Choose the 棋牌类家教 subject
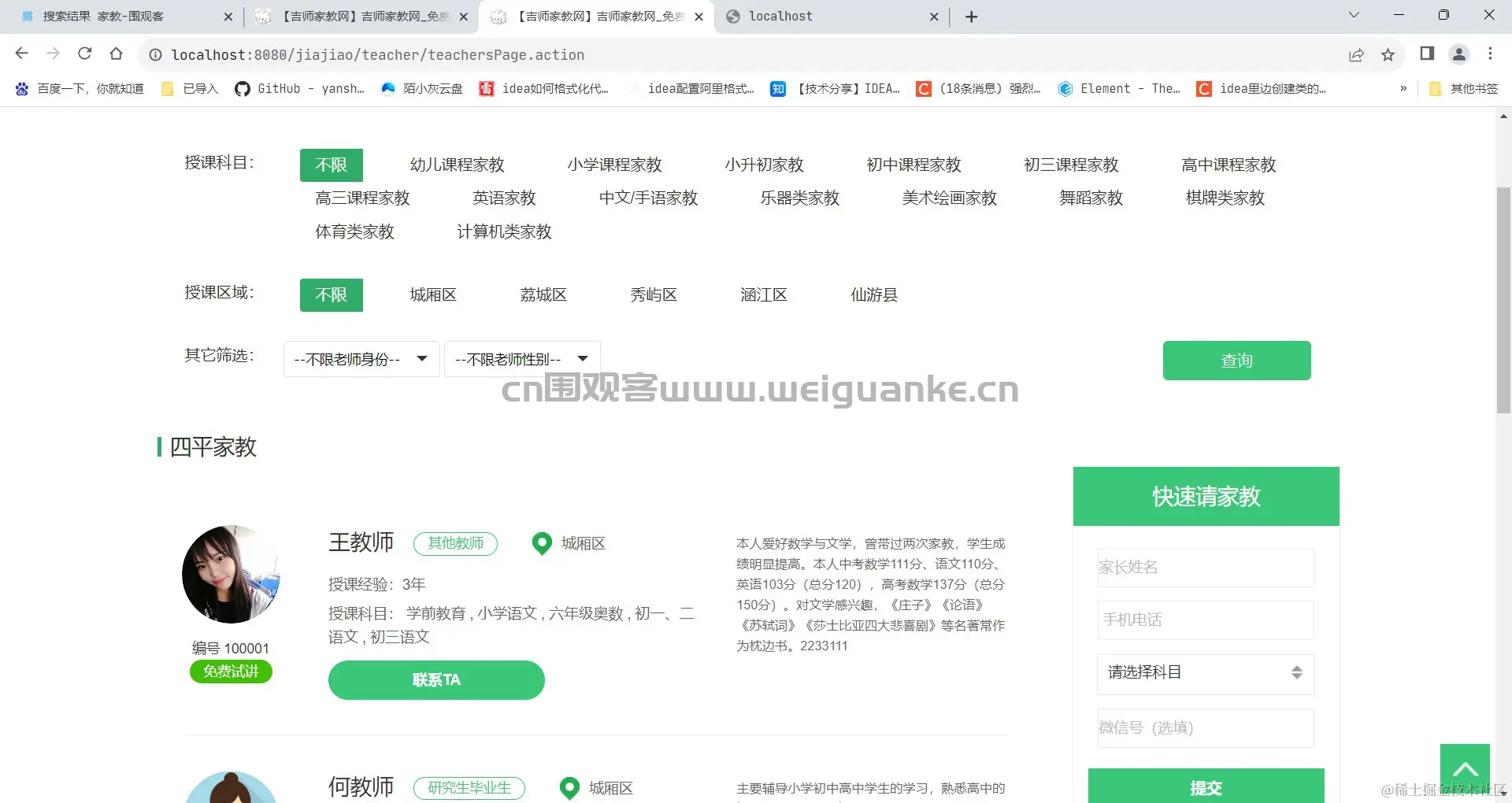The height and width of the screenshot is (803, 1512). (x=1225, y=198)
